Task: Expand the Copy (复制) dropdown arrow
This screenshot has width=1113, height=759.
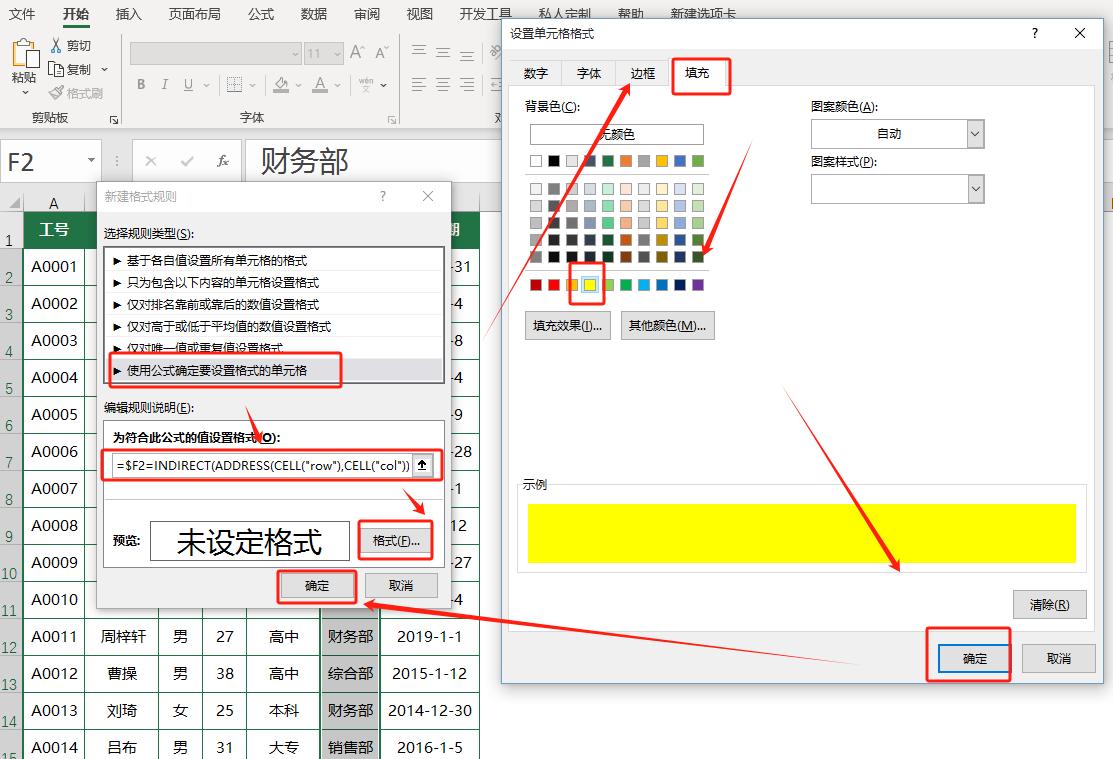Action: pos(104,70)
